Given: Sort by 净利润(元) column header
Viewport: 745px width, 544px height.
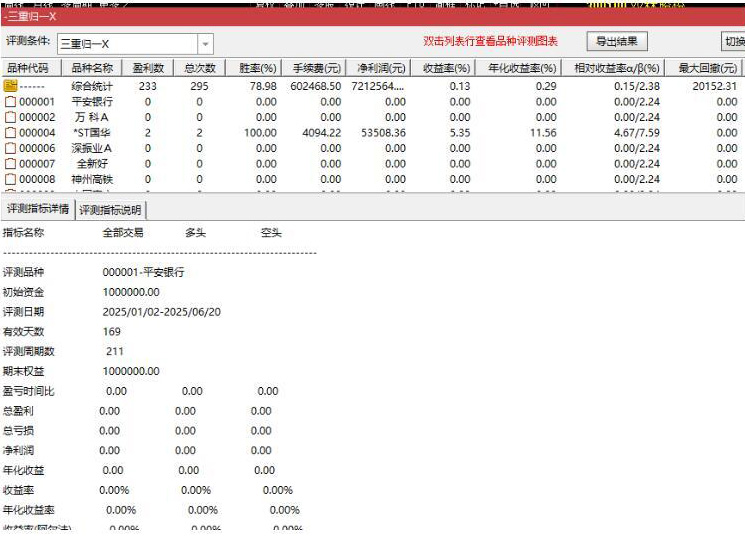Looking at the screenshot, I should [378, 68].
